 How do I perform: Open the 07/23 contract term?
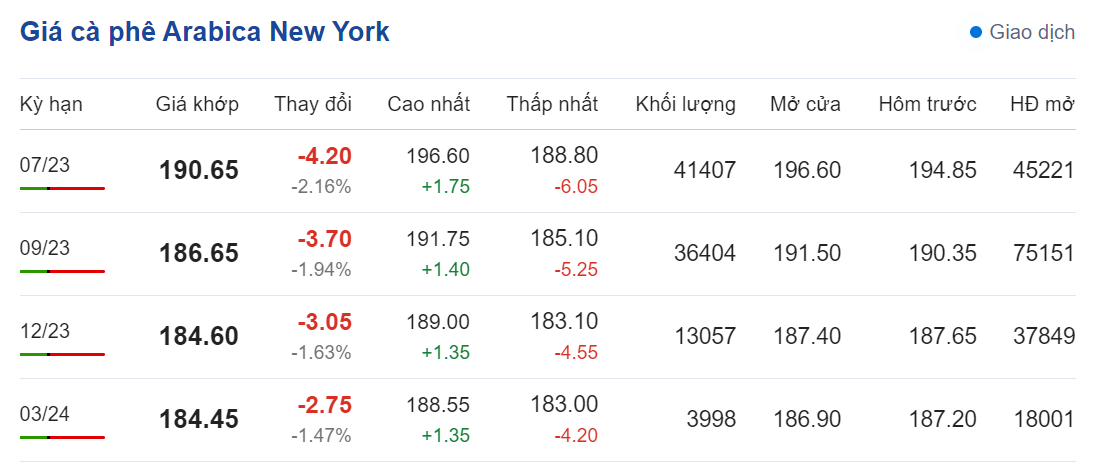(x=45, y=166)
